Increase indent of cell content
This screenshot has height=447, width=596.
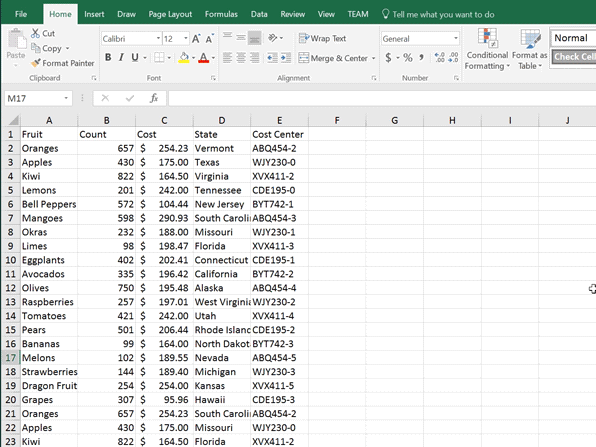point(286,58)
